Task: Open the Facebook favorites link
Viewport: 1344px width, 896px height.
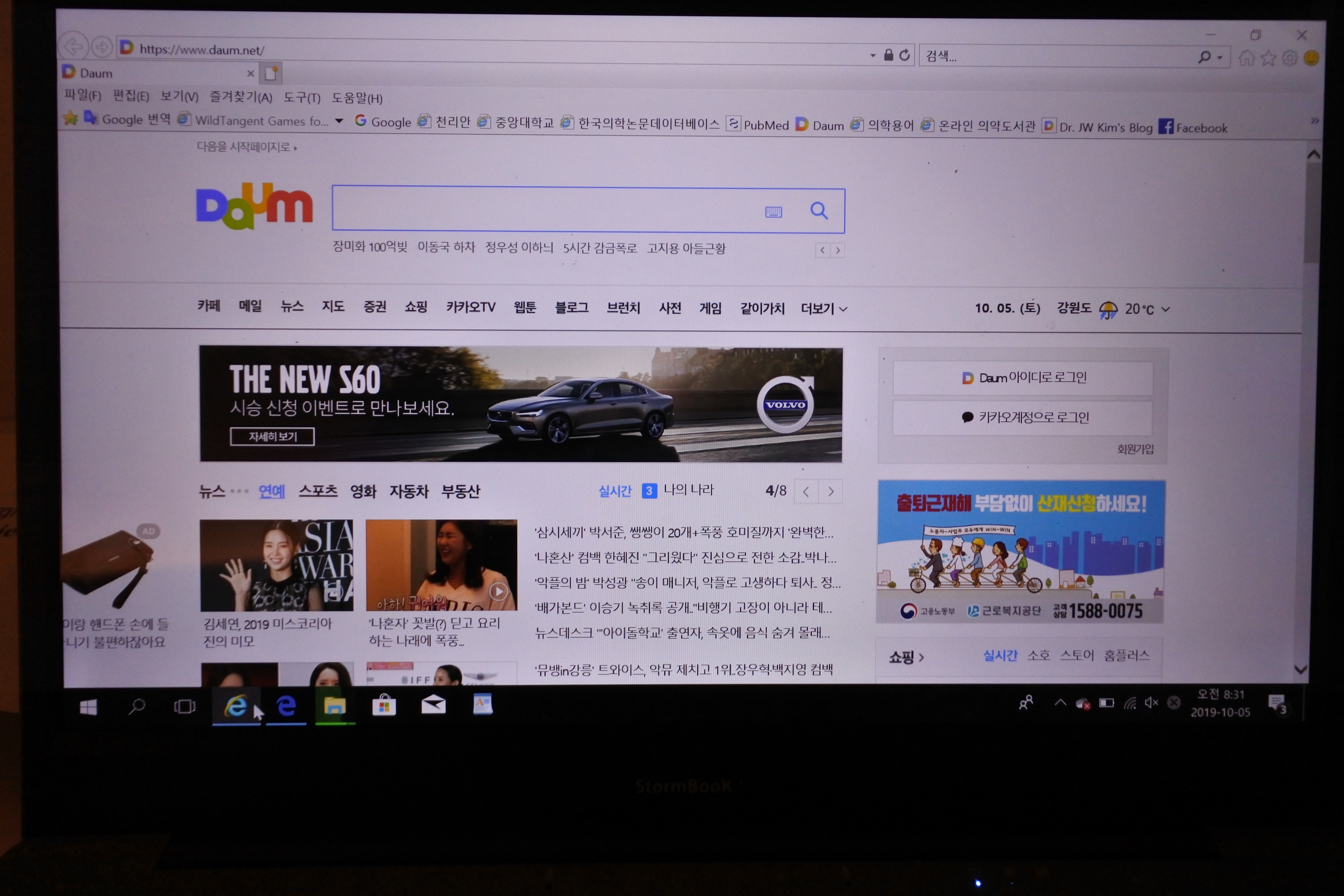Action: 1194,128
